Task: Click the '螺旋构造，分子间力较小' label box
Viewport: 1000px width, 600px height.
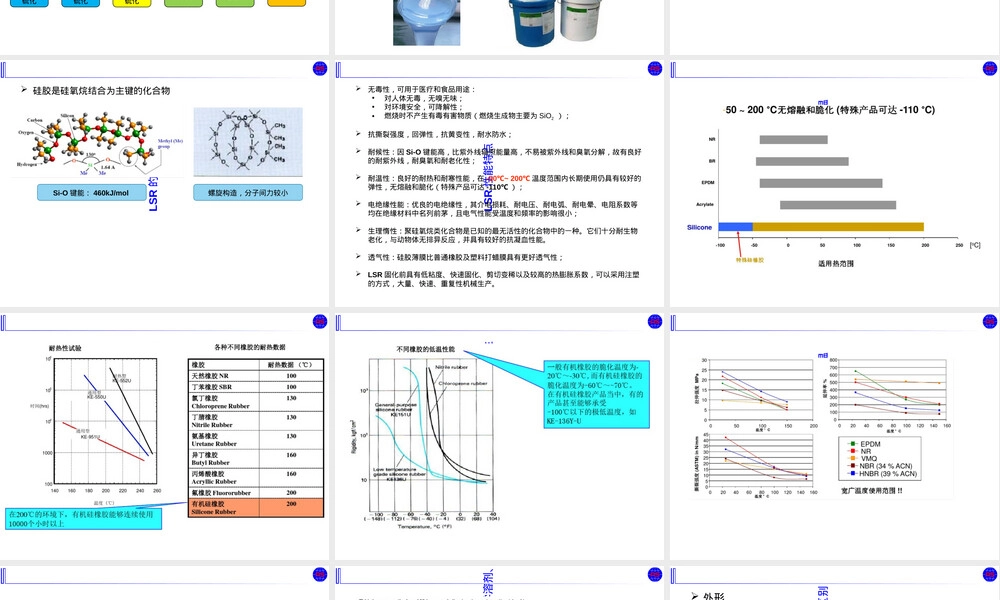Action: (x=248, y=193)
